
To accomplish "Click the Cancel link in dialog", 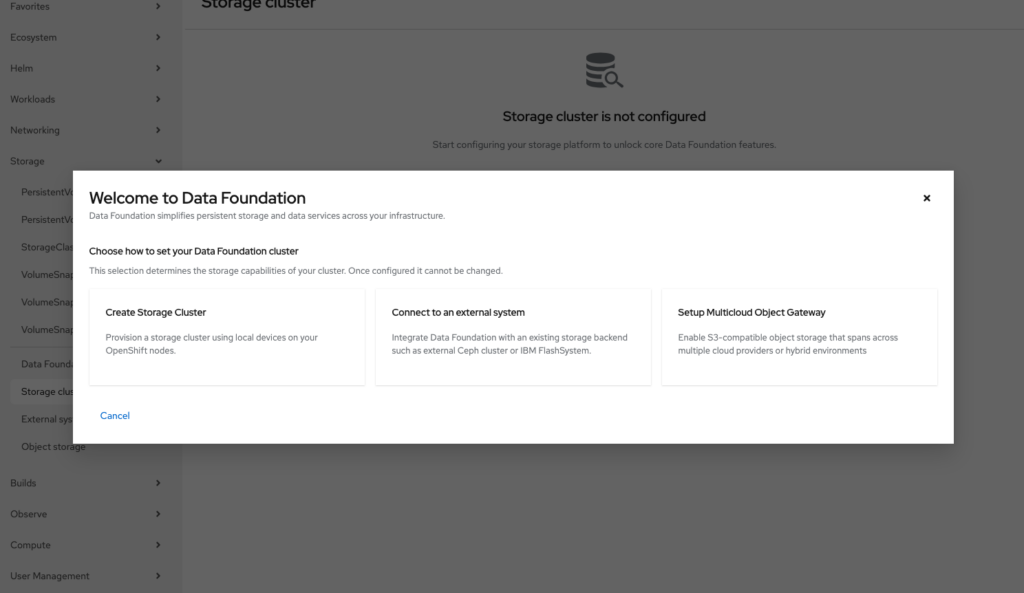I will [x=115, y=415].
